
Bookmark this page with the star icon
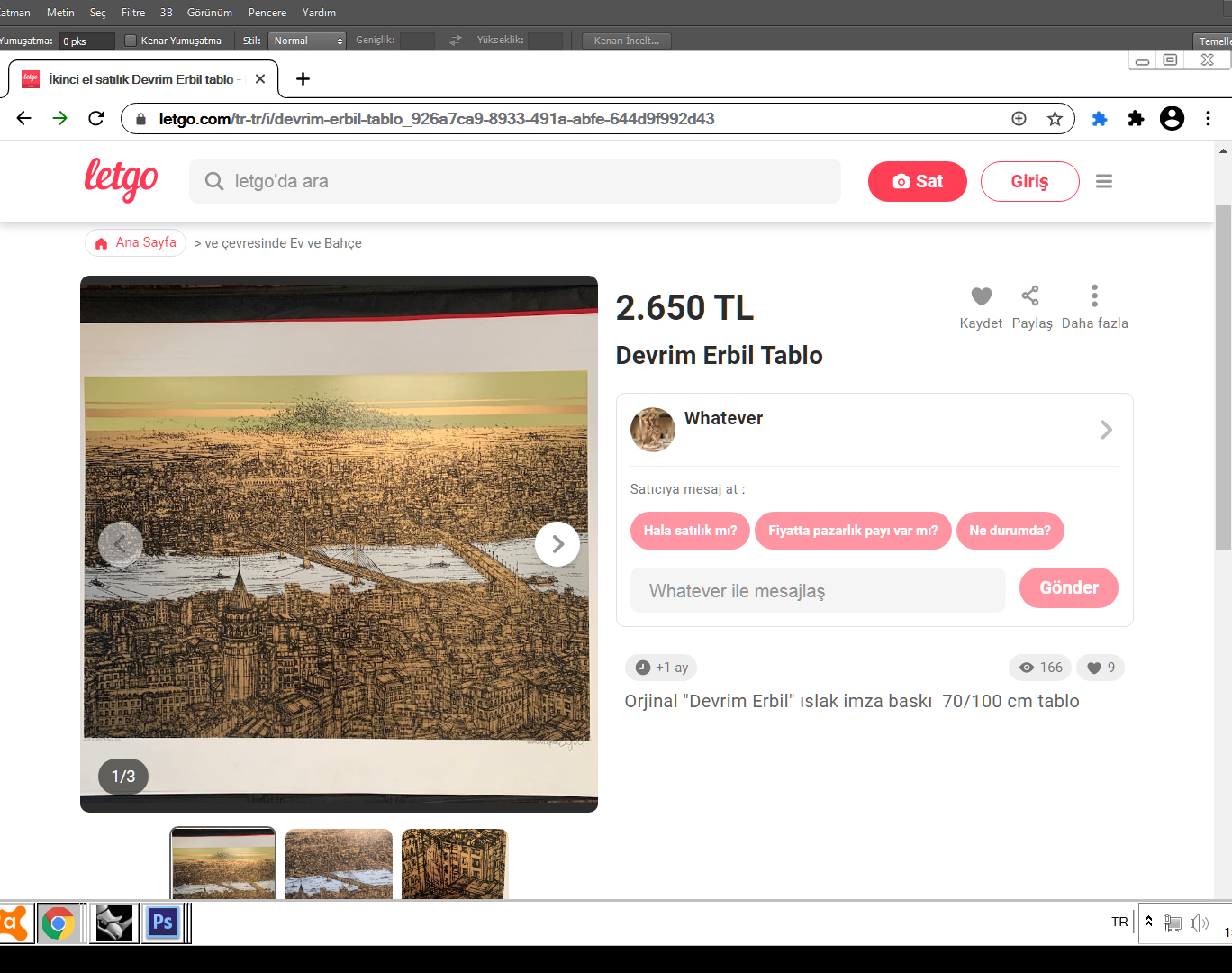[x=1055, y=119]
